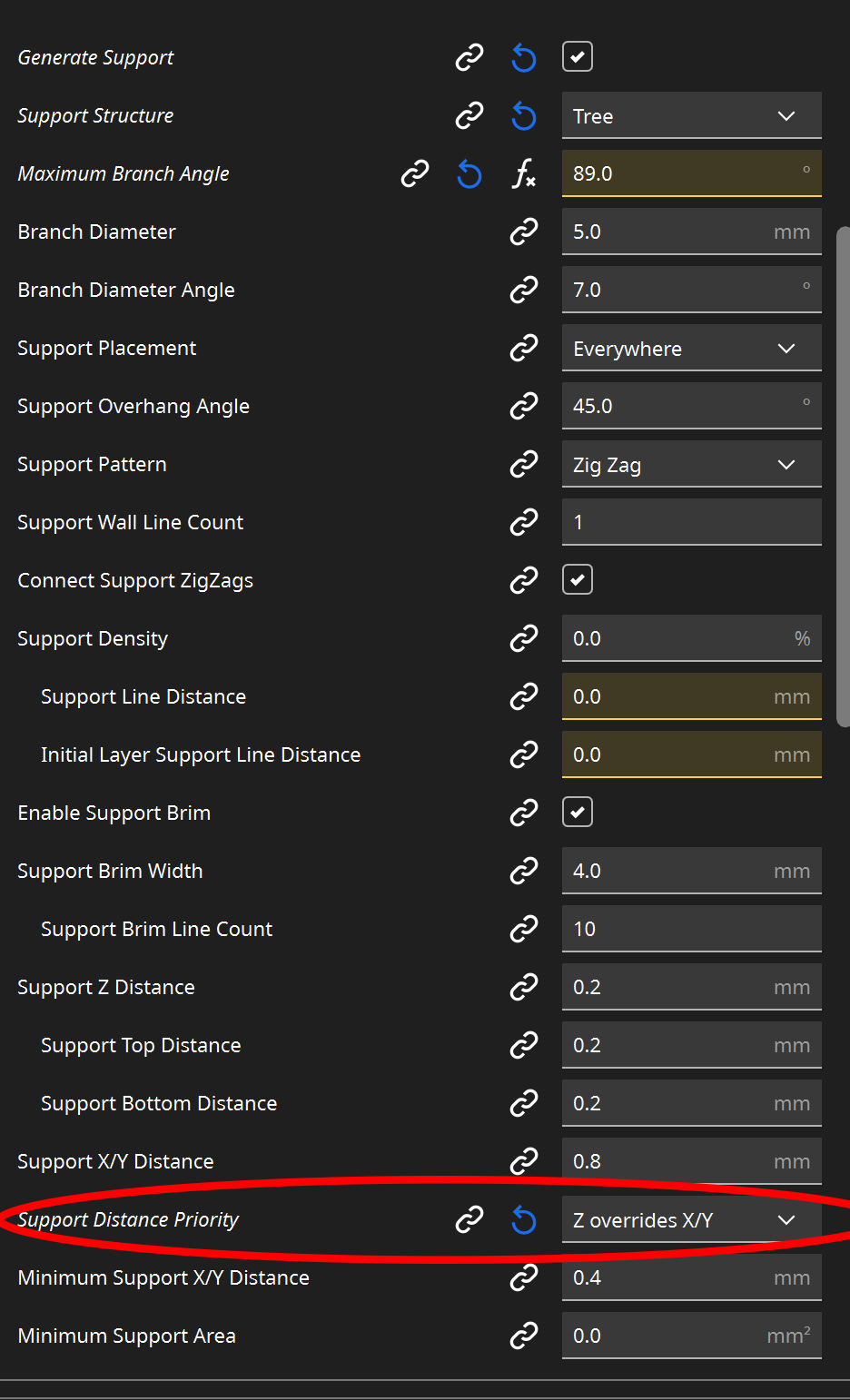Reset Support Distance Priority to default

[x=524, y=1220]
